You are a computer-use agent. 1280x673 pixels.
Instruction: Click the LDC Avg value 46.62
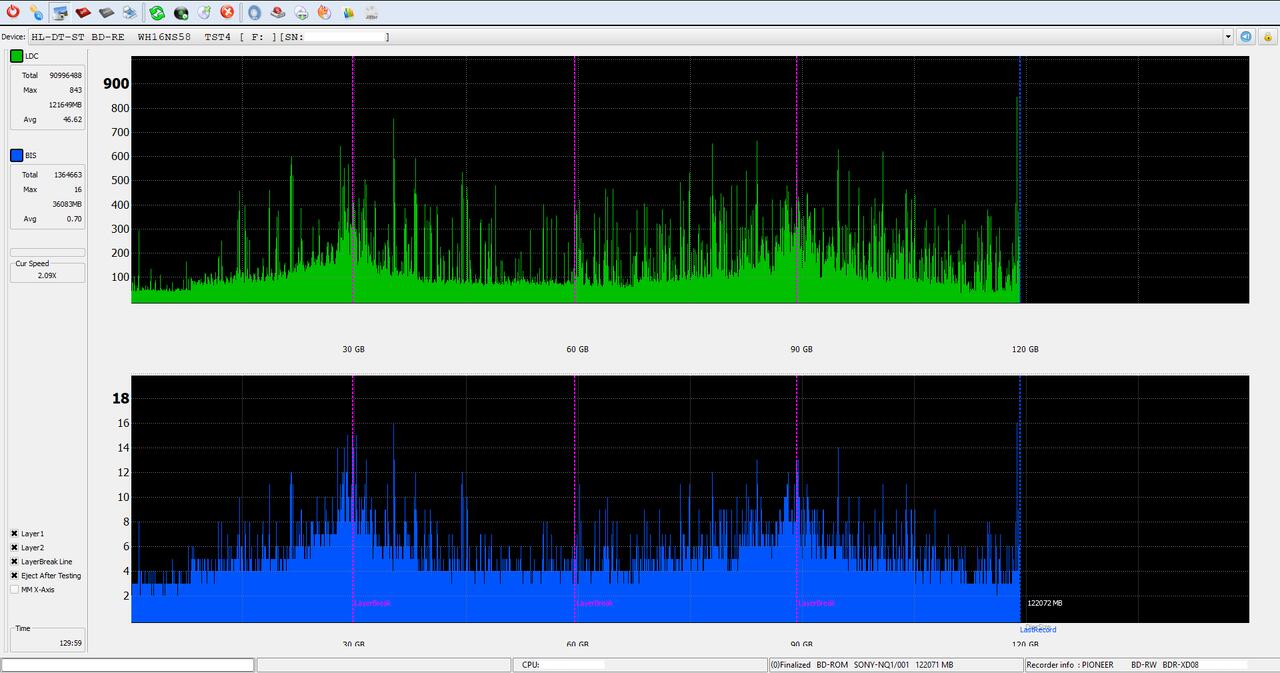click(x=72, y=119)
